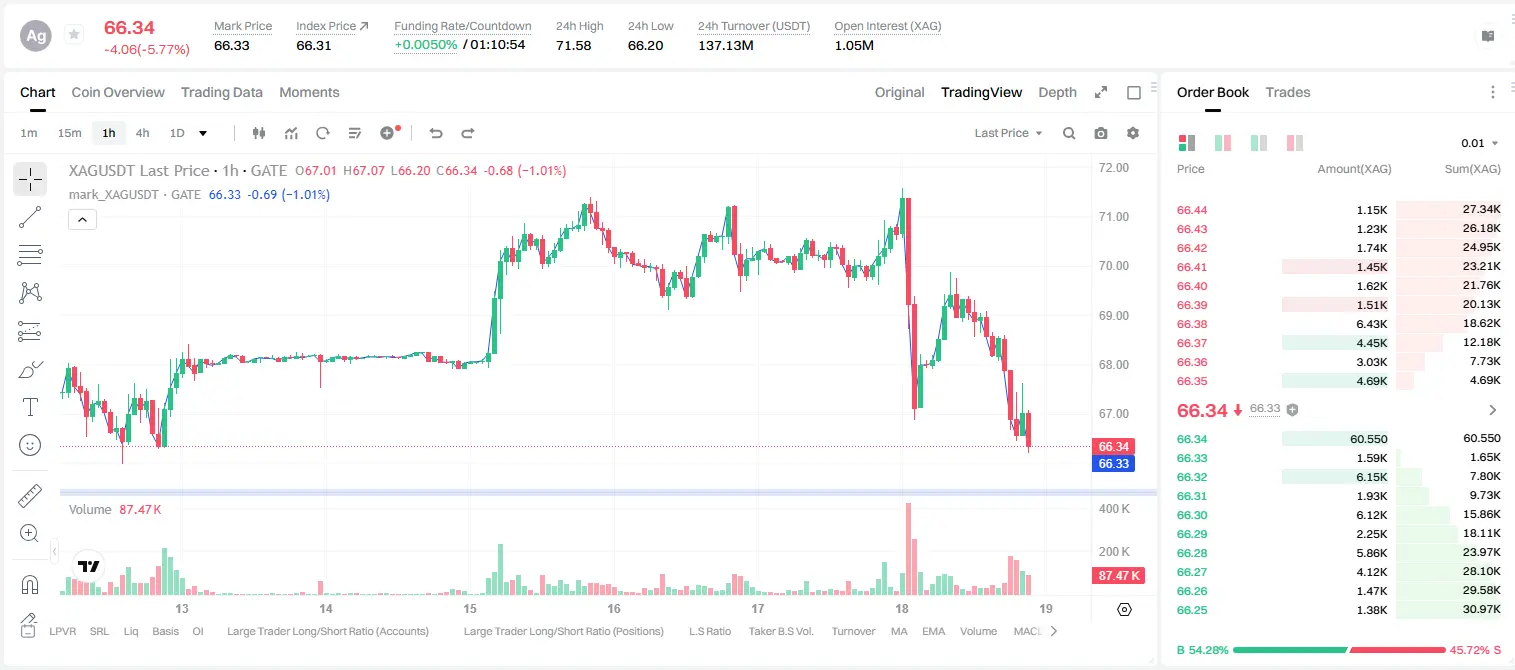This screenshot has height=670, width=1515.
Task: Show only sell orders in order book
Action: (1294, 143)
